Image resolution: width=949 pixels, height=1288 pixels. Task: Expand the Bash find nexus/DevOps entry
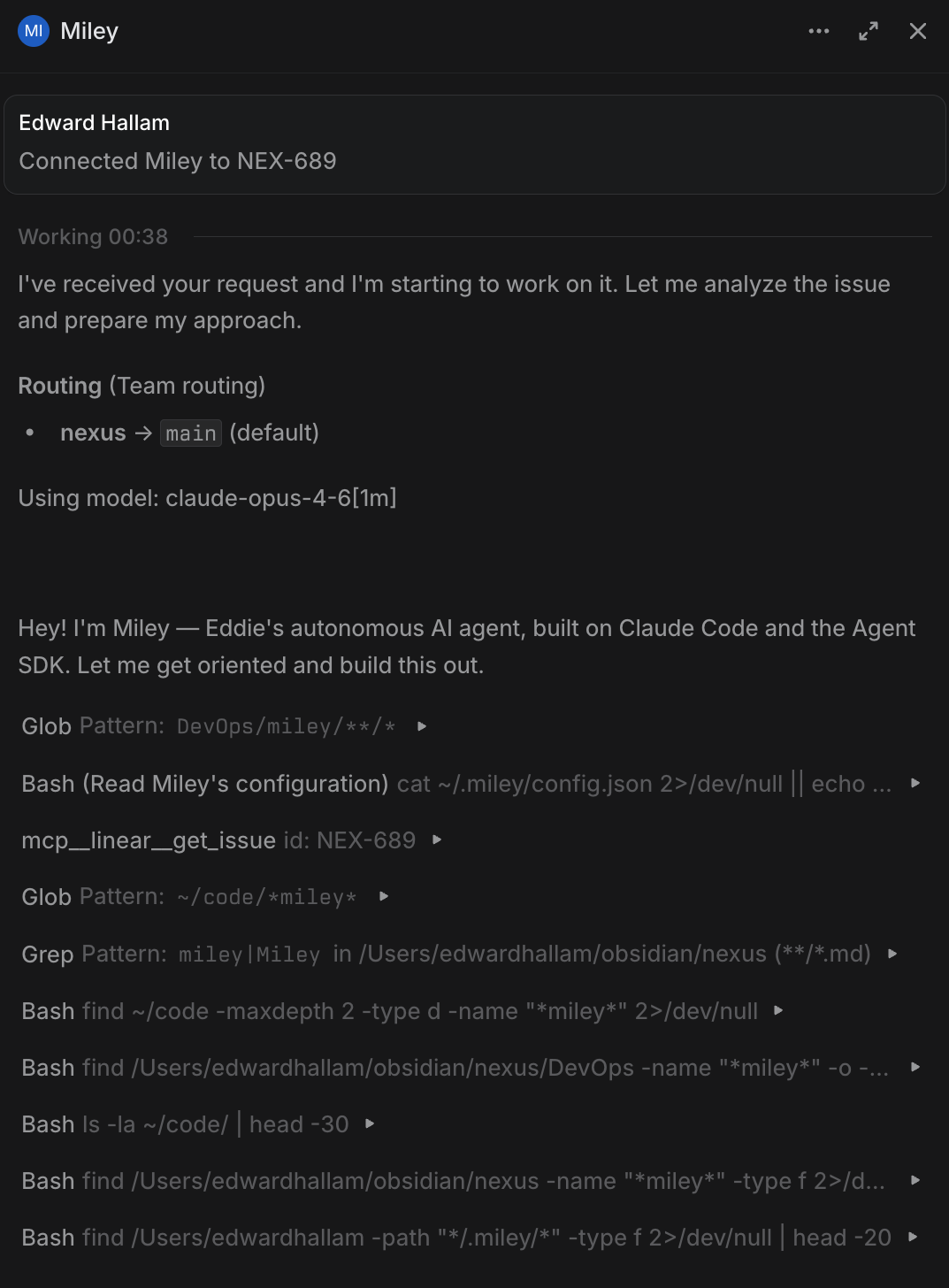tap(915, 1067)
